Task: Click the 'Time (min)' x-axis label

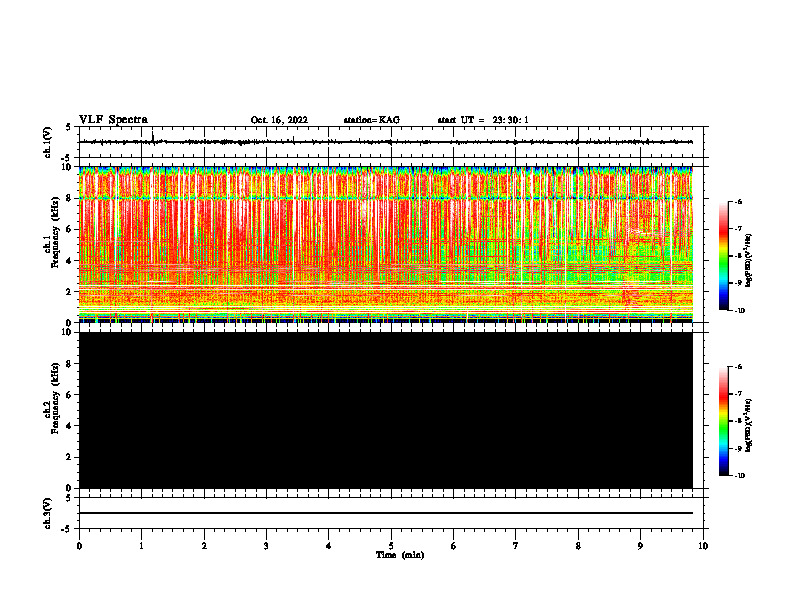Action: click(400, 555)
